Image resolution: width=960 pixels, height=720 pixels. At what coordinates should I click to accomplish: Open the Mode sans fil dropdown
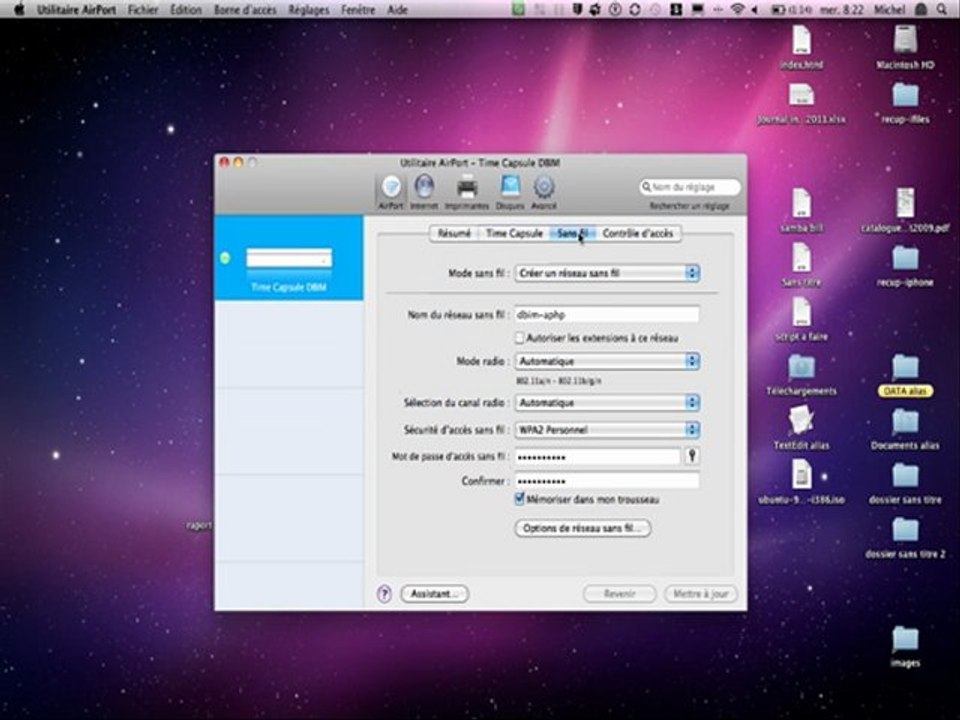click(607, 273)
